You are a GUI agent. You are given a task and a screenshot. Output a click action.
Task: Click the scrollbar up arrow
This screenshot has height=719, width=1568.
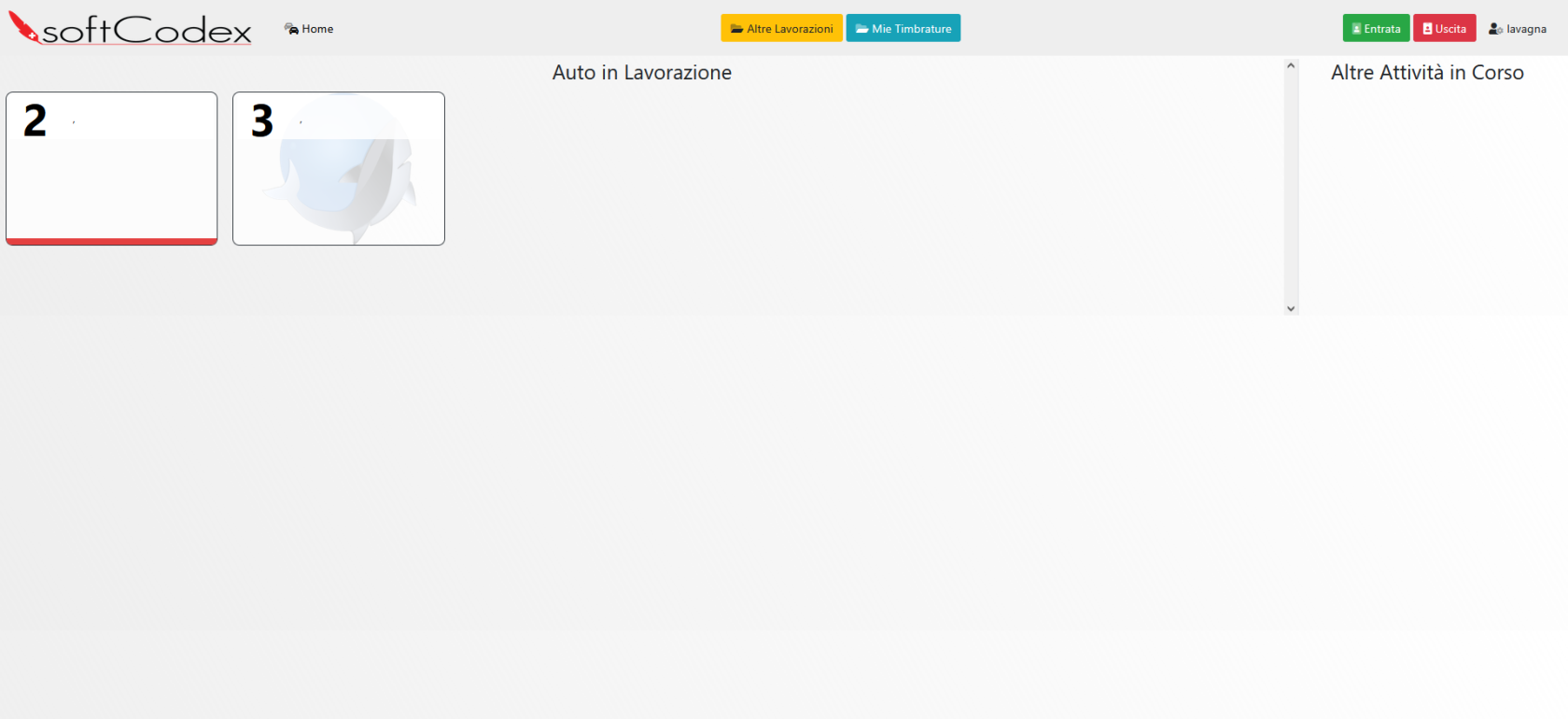click(x=1291, y=65)
